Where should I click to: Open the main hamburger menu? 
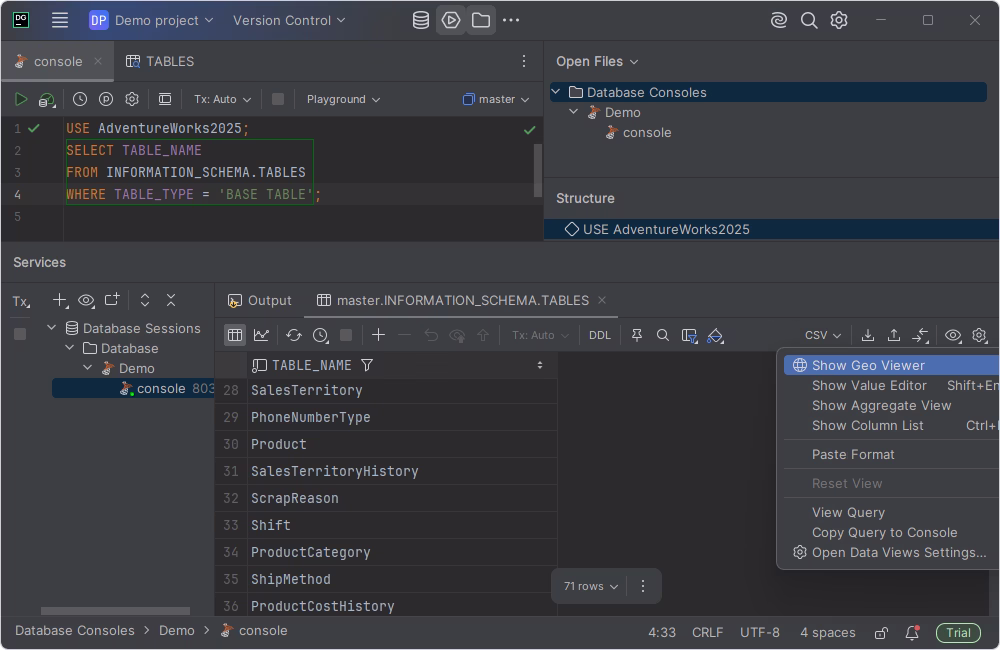pos(59,20)
